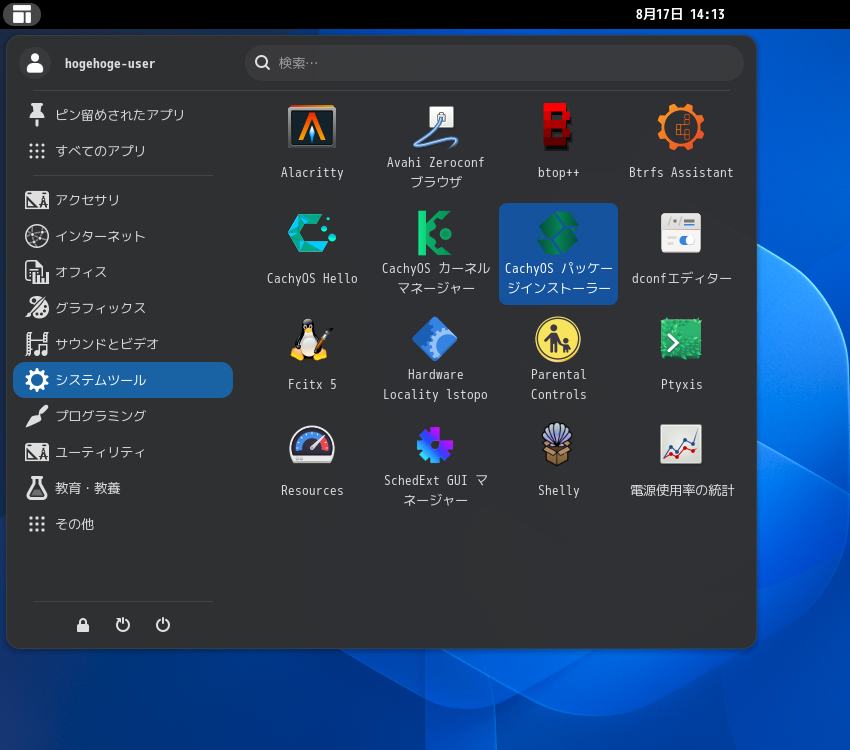Viewport: 850px width, 750px height.
Task: Launch btop++ system monitor
Action: (x=558, y=143)
